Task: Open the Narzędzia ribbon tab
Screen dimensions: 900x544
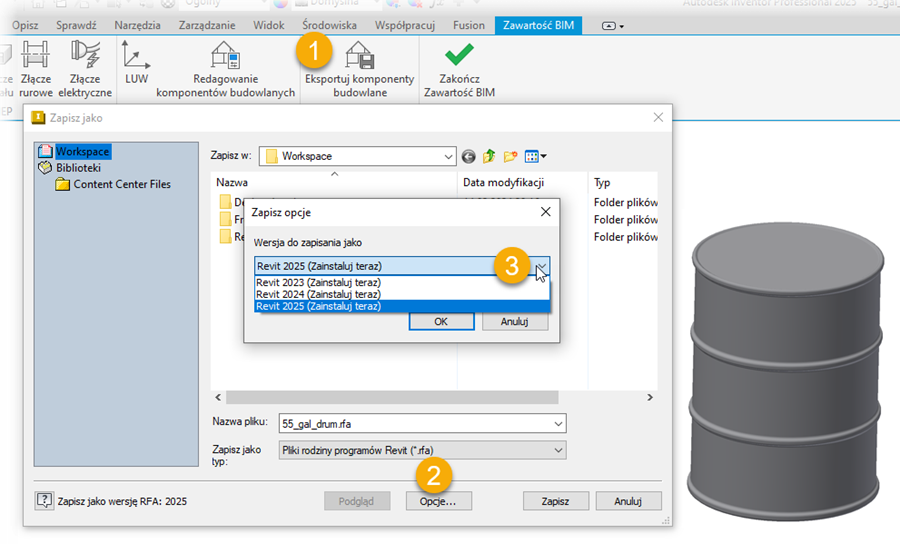Action: (x=137, y=25)
